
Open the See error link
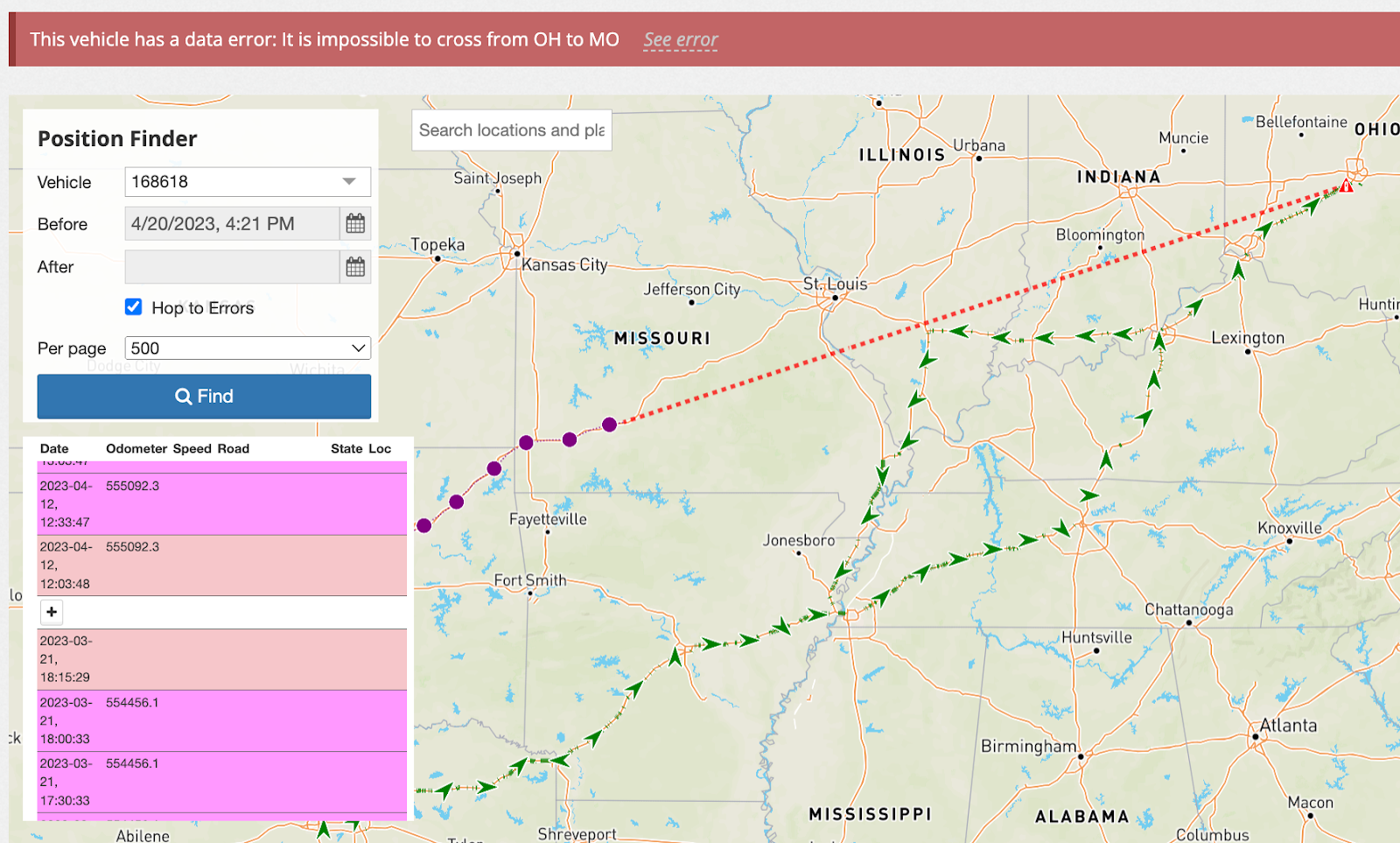680,40
